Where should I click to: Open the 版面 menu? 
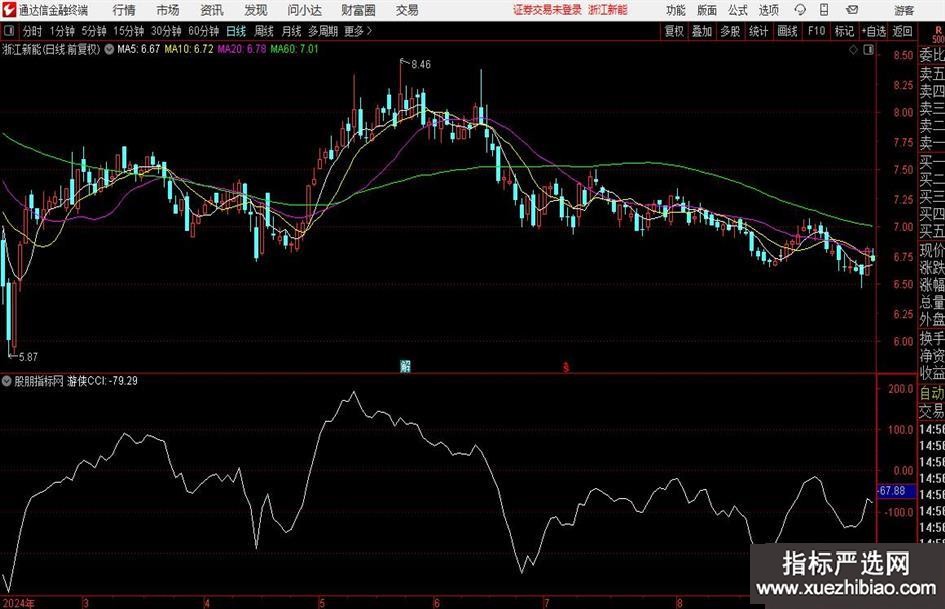(x=706, y=10)
